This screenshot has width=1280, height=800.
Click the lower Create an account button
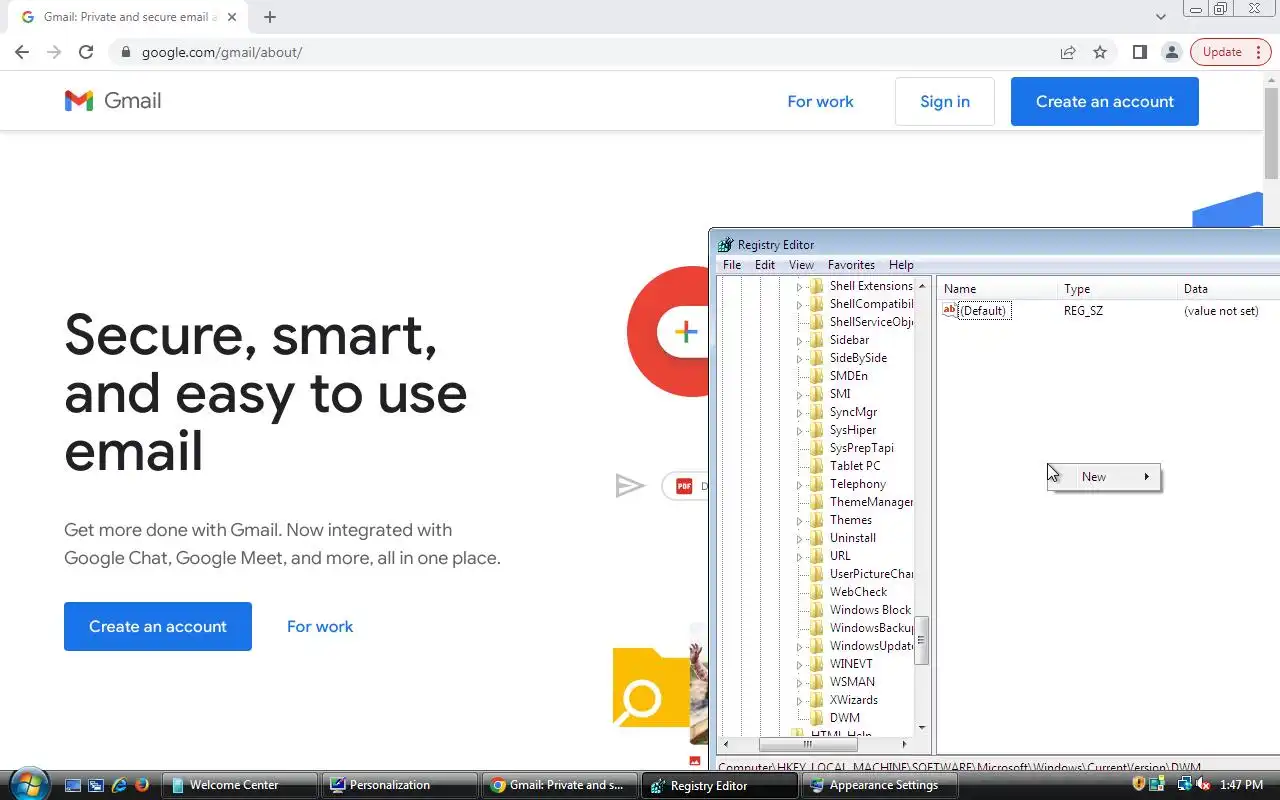pos(158,627)
